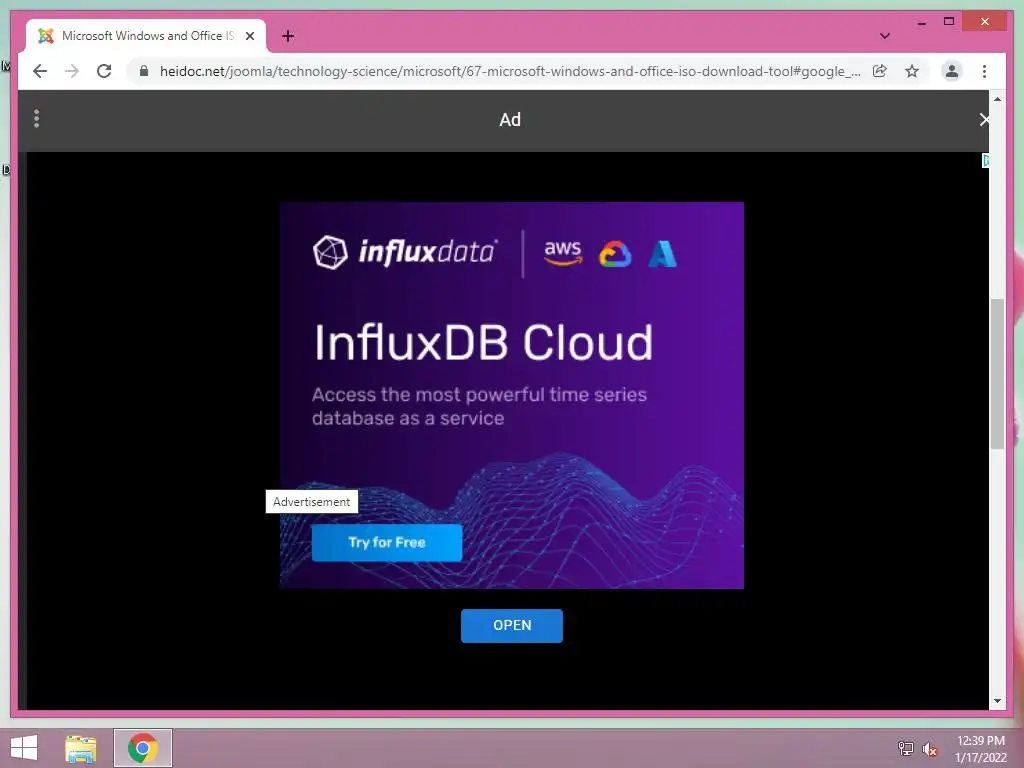1024x768 pixels.
Task: Click 'Access the most powerful time series' text
Action: click(479, 394)
